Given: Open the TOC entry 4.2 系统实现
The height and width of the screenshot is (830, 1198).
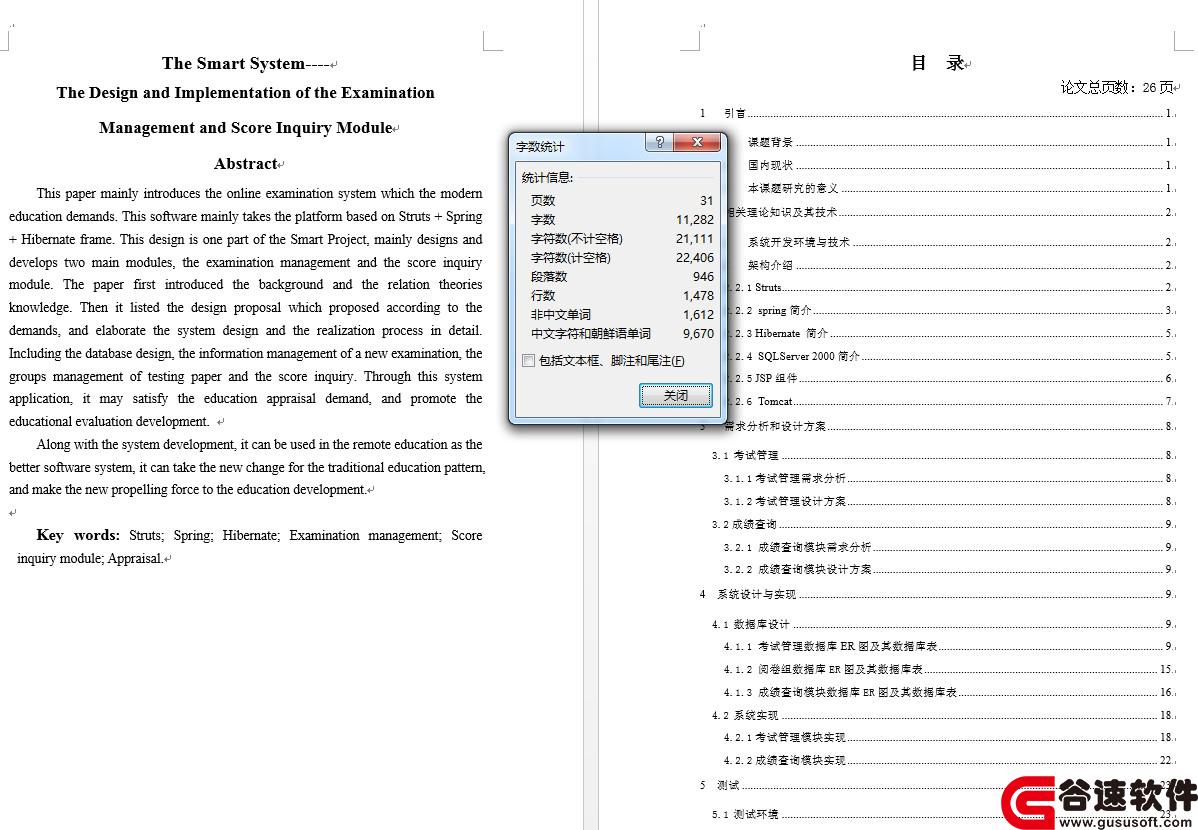Looking at the screenshot, I should pos(944,715).
